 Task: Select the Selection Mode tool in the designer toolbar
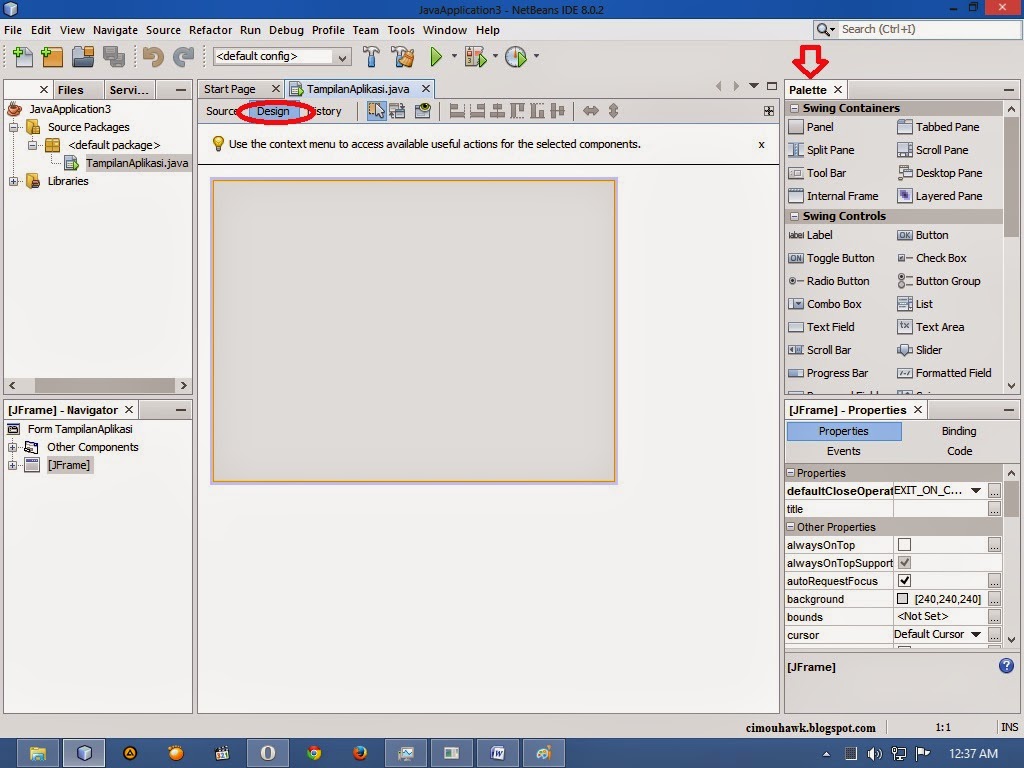(376, 111)
